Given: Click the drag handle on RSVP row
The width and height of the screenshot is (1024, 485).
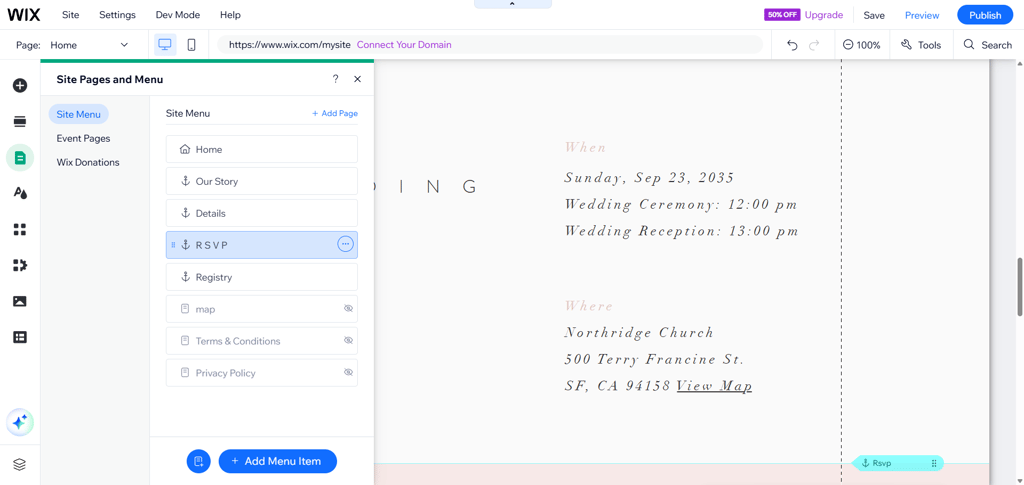Looking at the screenshot, I should tap(173, 245).
